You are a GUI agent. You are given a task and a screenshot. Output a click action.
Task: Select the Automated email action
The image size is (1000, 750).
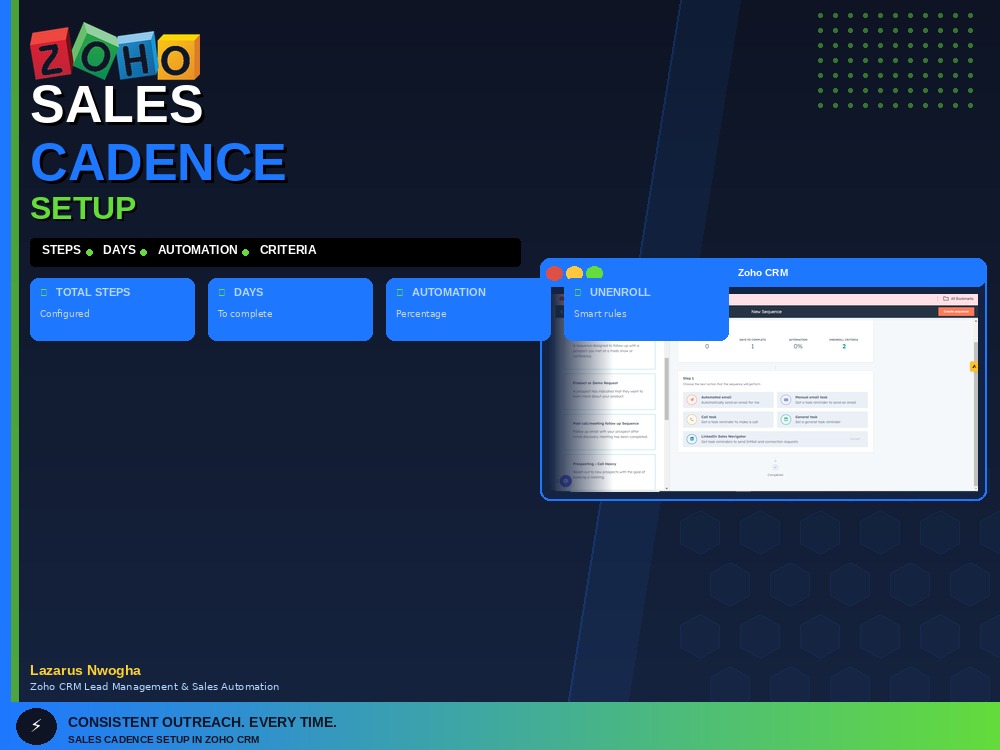tap(728, 400)
